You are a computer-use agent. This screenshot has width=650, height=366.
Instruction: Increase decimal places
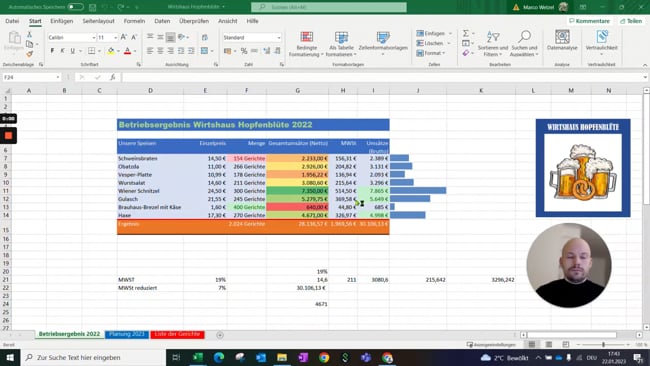pos(266,51)
